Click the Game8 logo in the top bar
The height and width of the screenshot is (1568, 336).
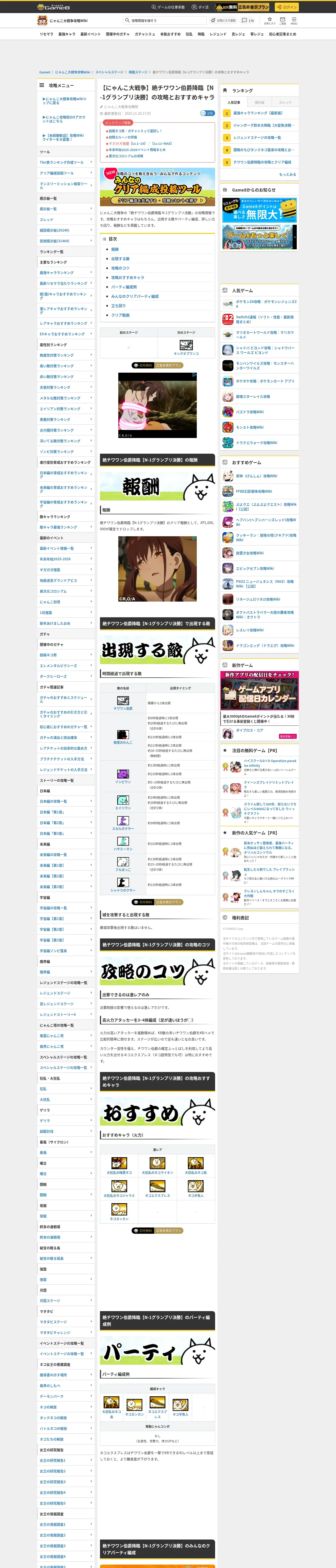(54, 7)
